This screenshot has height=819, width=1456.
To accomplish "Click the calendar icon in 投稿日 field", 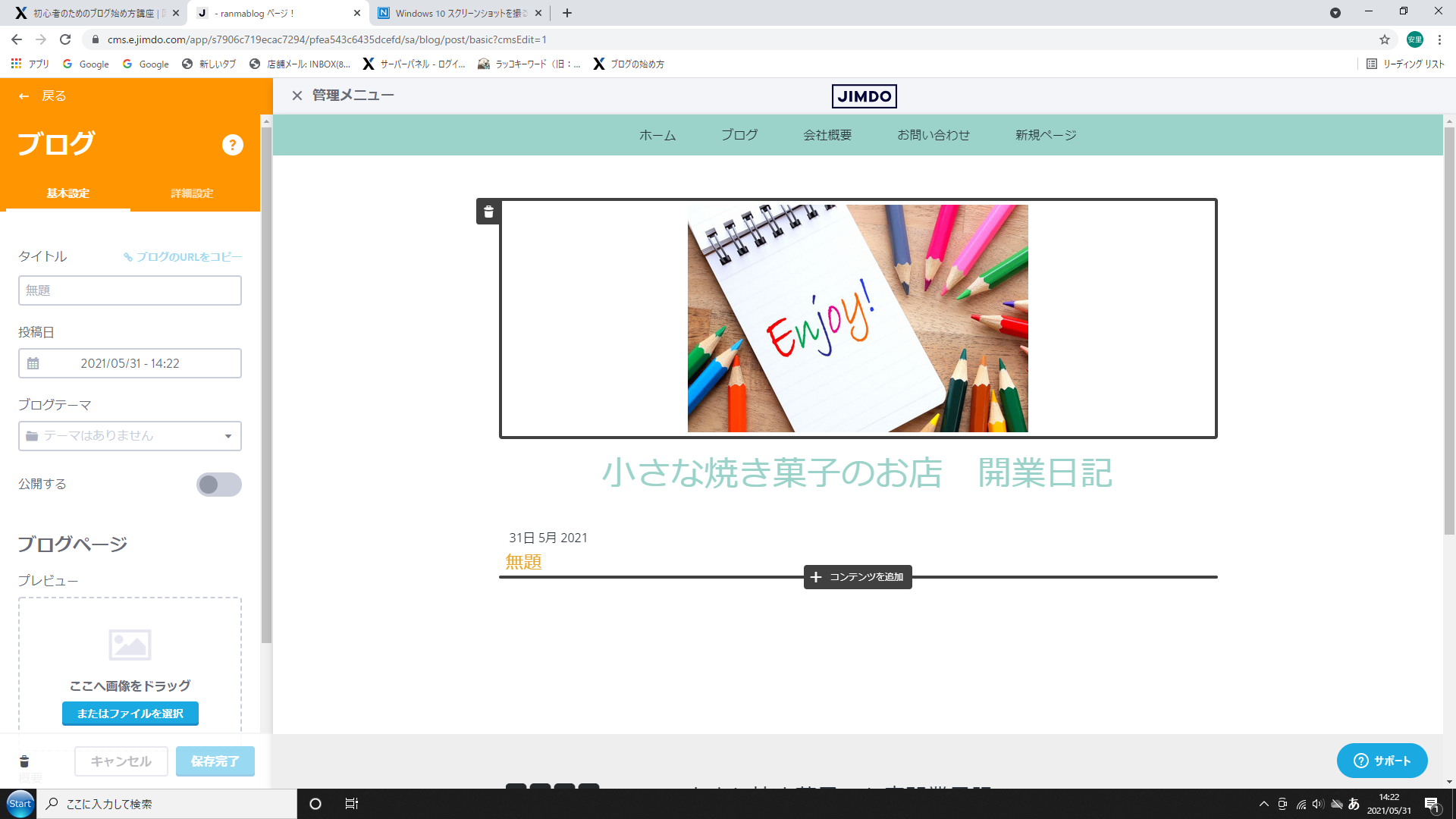I will tap(33, 364).
